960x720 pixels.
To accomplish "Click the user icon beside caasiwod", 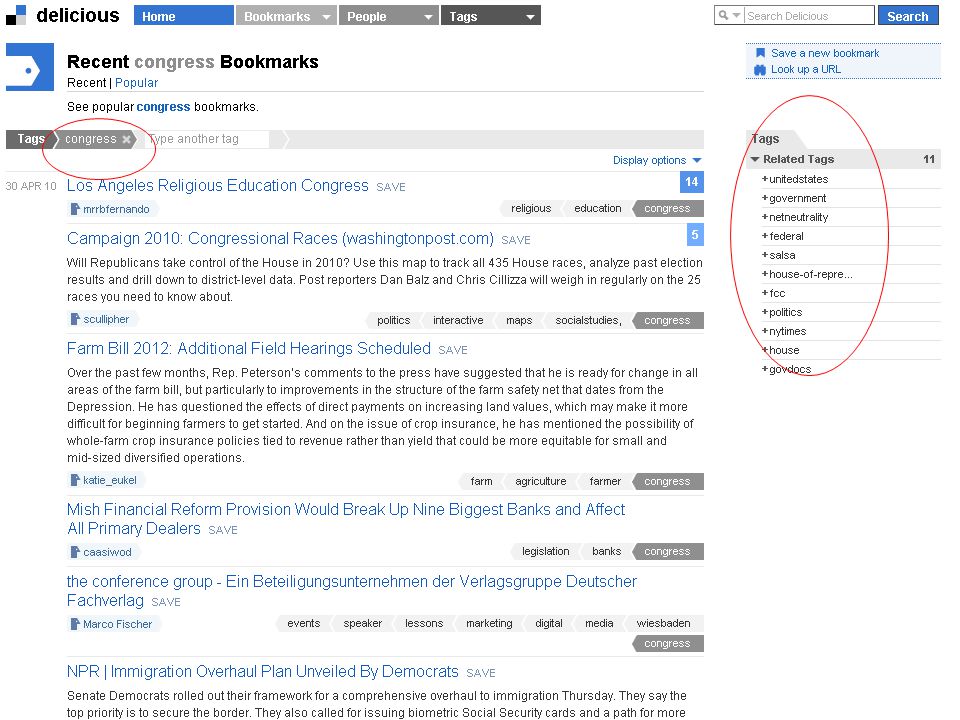I will (75, 552).
